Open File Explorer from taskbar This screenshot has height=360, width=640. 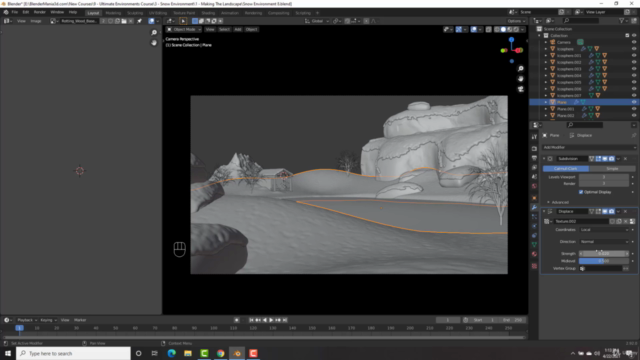188,353
